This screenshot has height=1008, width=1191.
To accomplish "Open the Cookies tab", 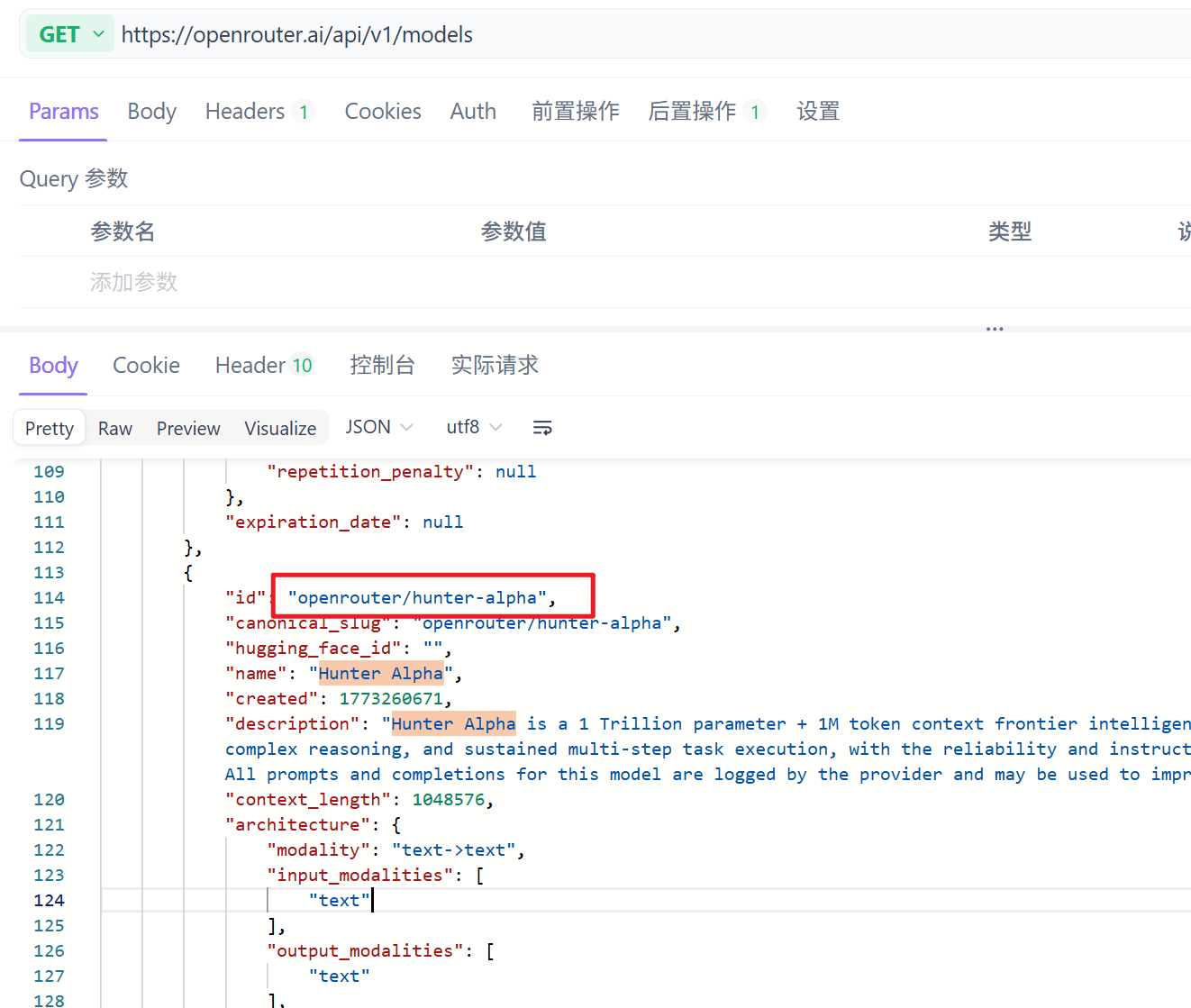I will [383, 112].
